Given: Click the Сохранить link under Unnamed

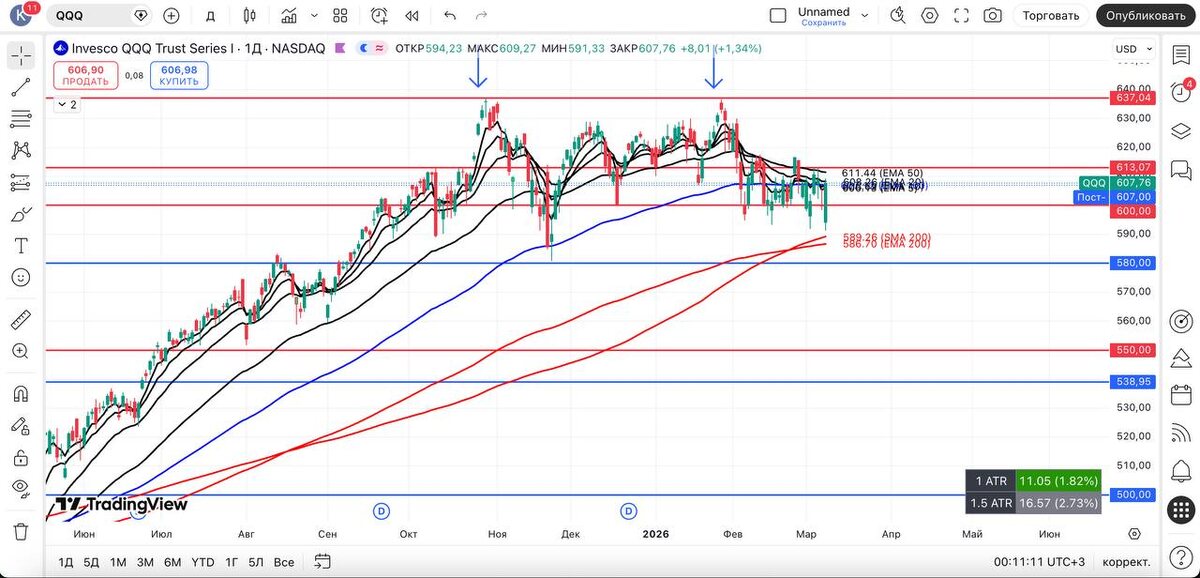Looking at the screenshot, I should click(x=824, y=22).
